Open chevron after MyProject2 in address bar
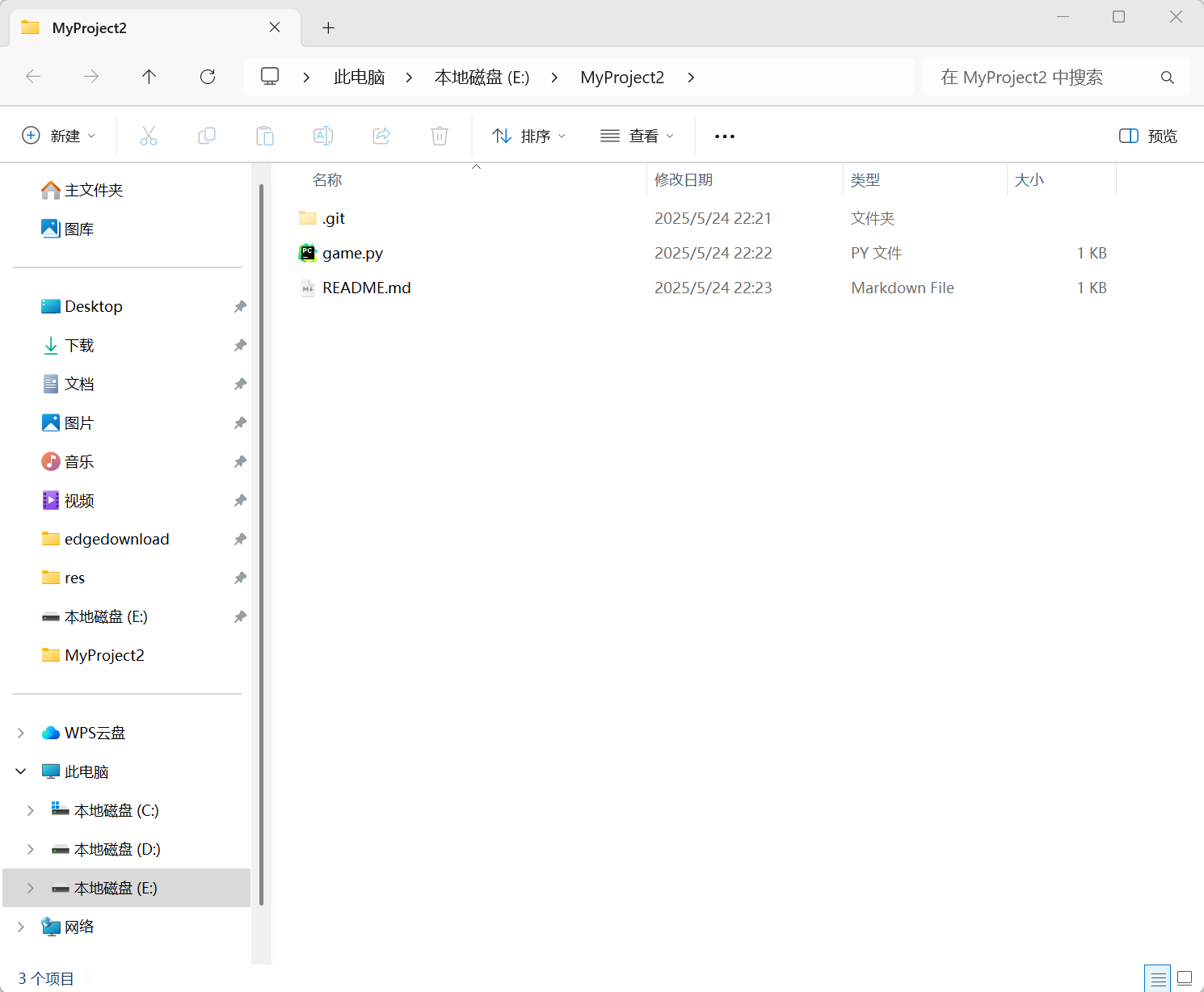 (x=691, y=78)
